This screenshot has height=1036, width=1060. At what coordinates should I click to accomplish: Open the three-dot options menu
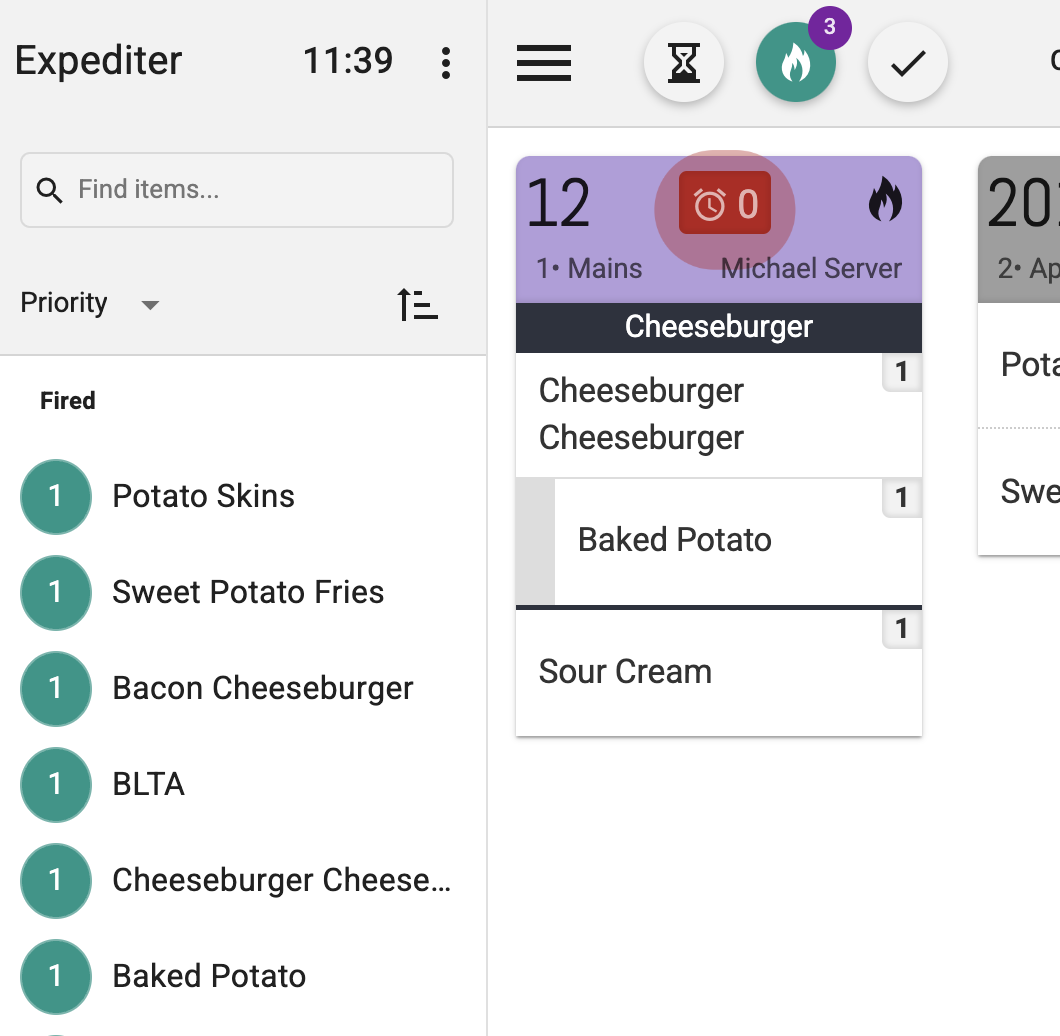coord(445,63)
